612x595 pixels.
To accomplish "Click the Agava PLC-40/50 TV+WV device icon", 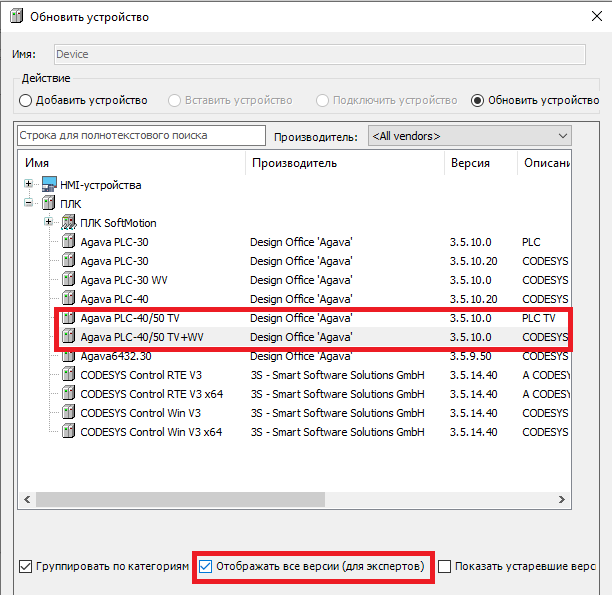I will point(69,337).
